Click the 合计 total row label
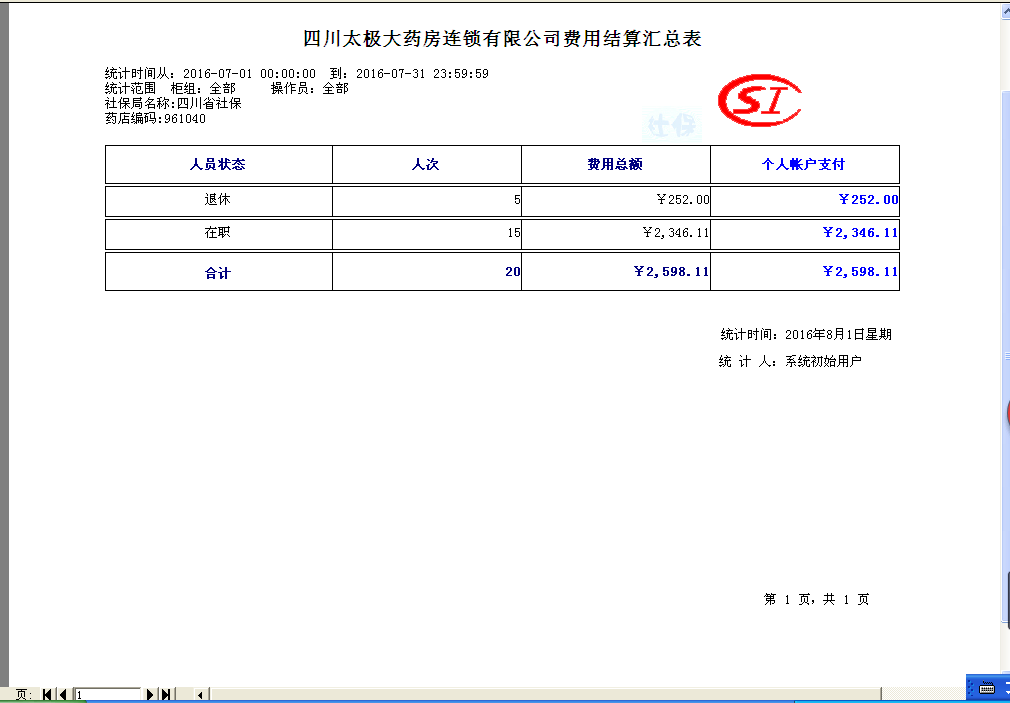1010x703 pixels. coord(218,273)
